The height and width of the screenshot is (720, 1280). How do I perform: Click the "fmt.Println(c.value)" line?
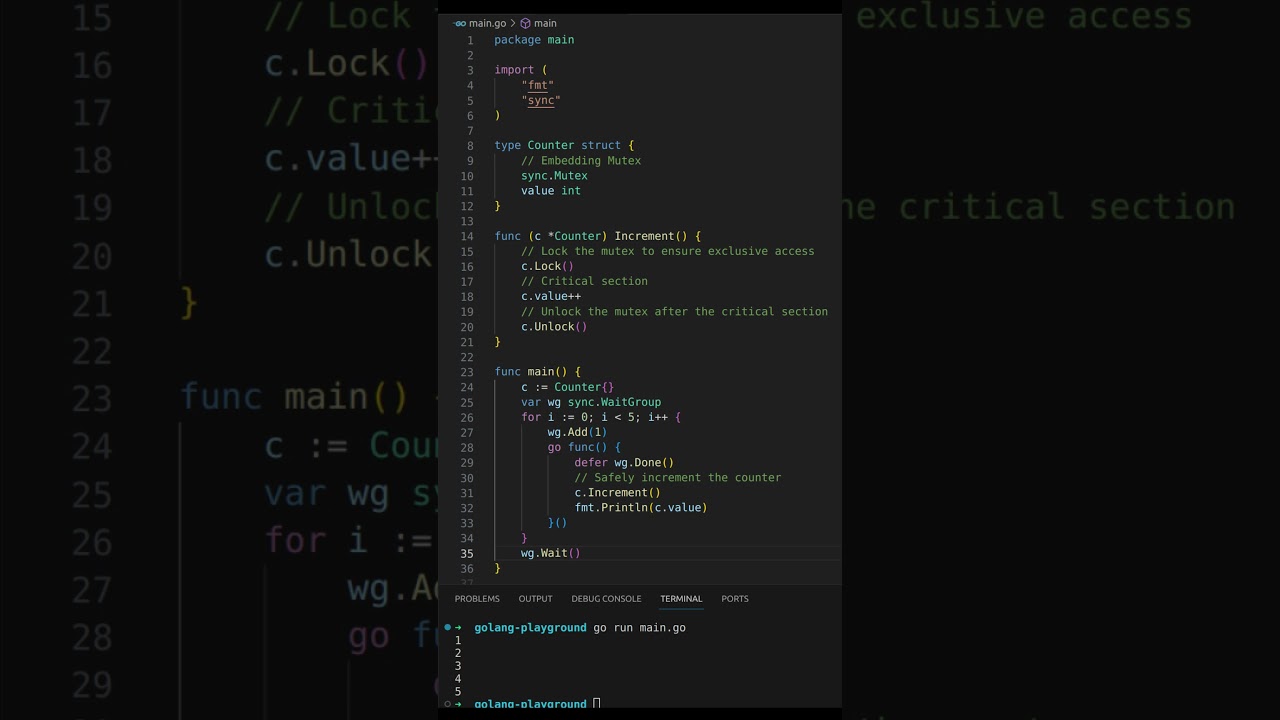(x=641, y=508)
